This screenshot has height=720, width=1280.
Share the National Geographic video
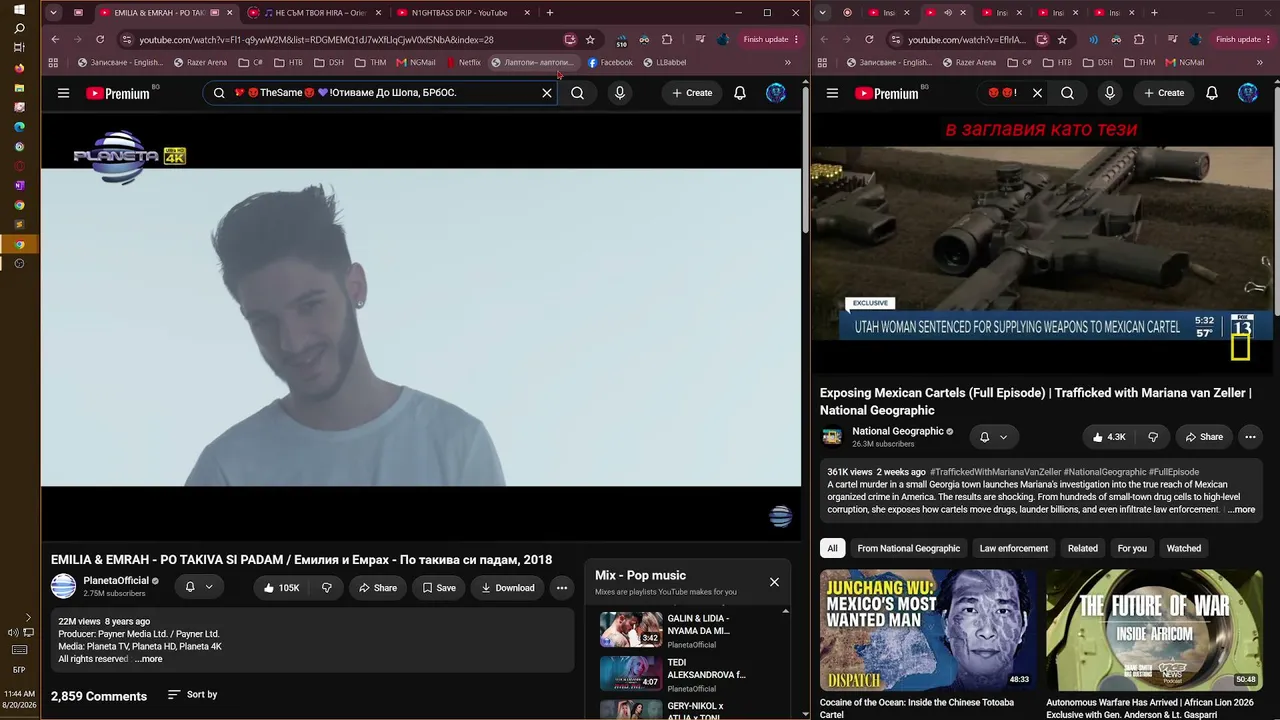click(1204, 437)
